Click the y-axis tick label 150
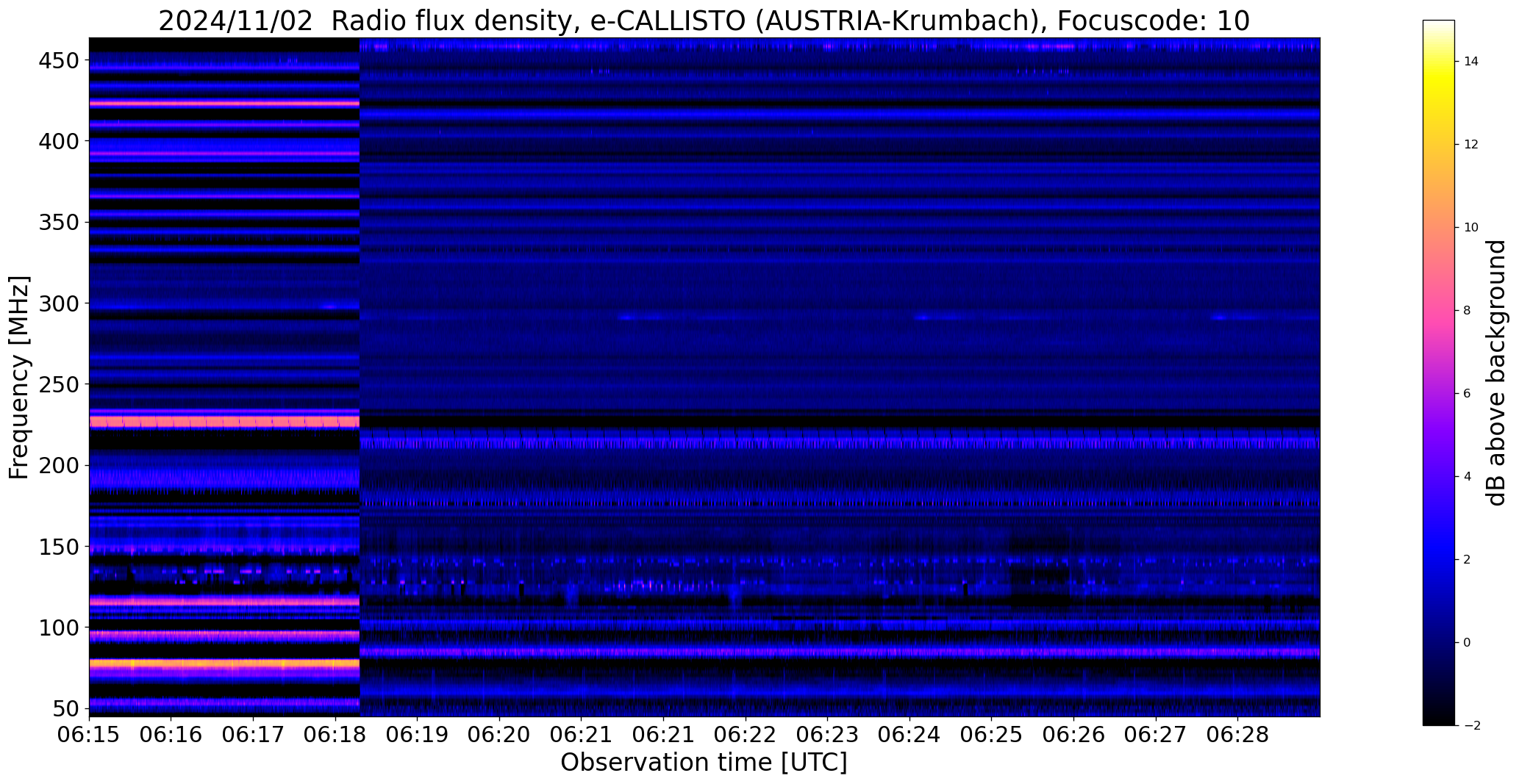1519x784 pixels. 58,547
